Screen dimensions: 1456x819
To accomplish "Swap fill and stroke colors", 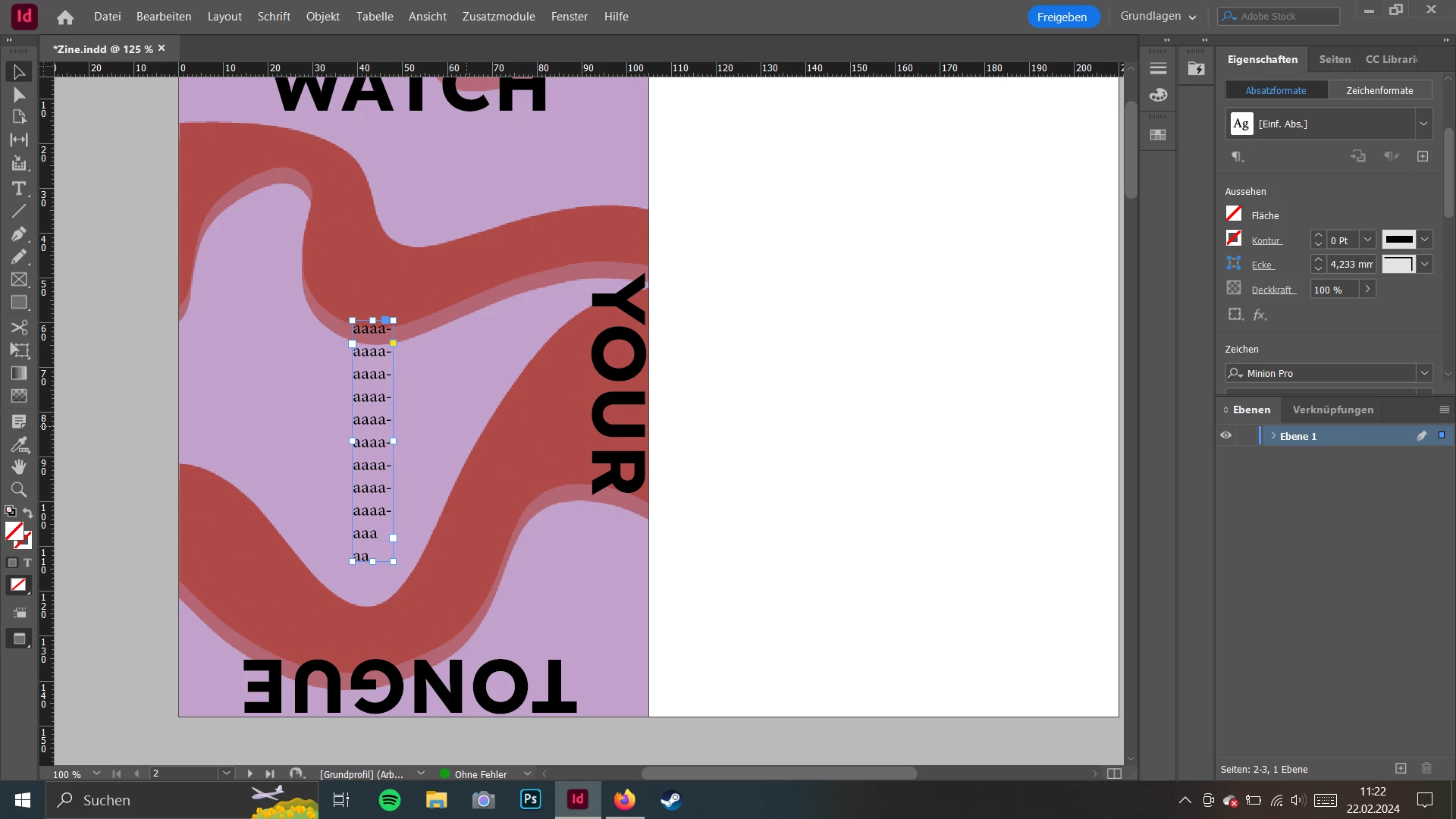I will (28, 513).
